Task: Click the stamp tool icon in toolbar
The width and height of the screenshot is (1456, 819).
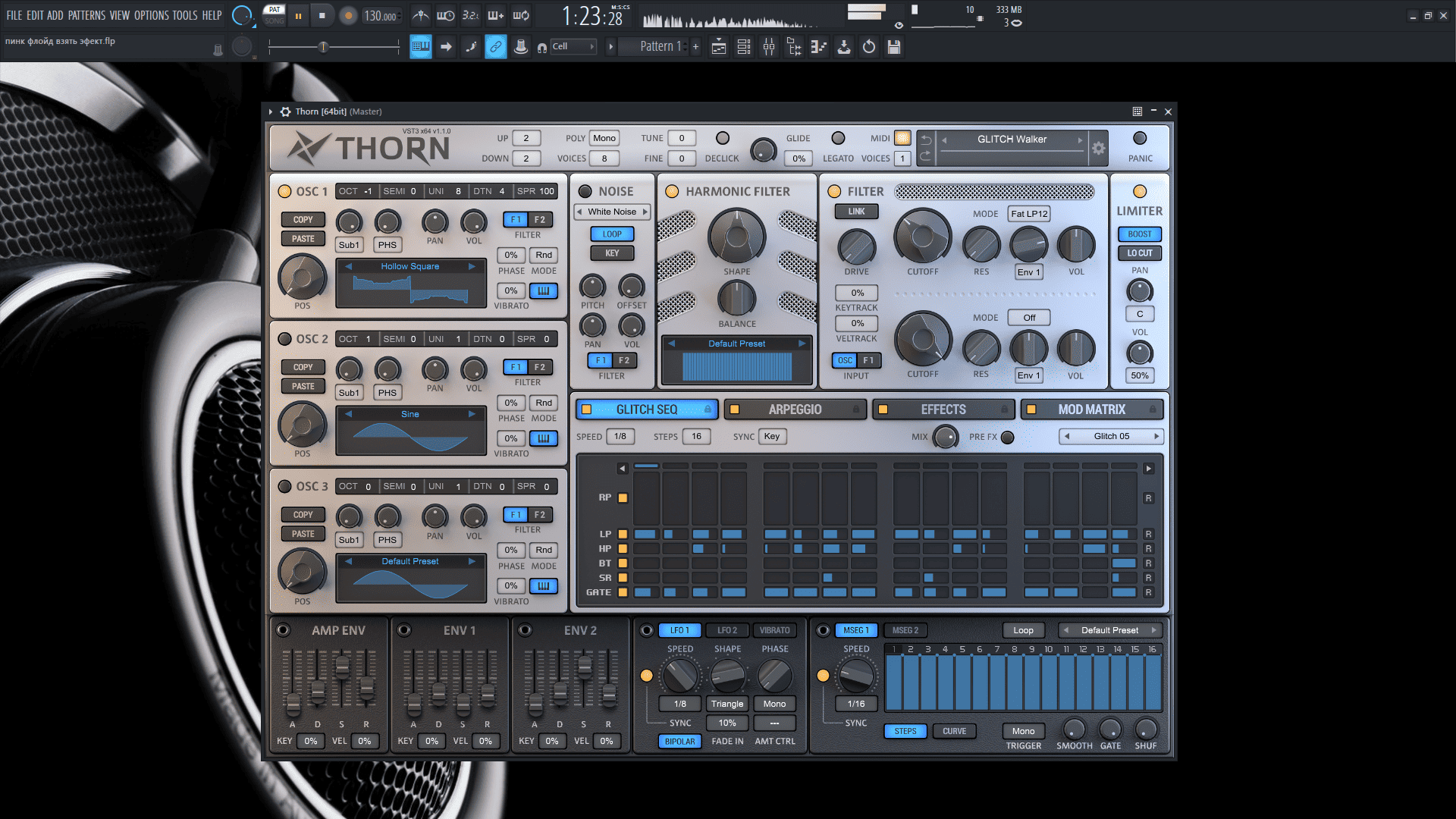Action: coord(521,47)
